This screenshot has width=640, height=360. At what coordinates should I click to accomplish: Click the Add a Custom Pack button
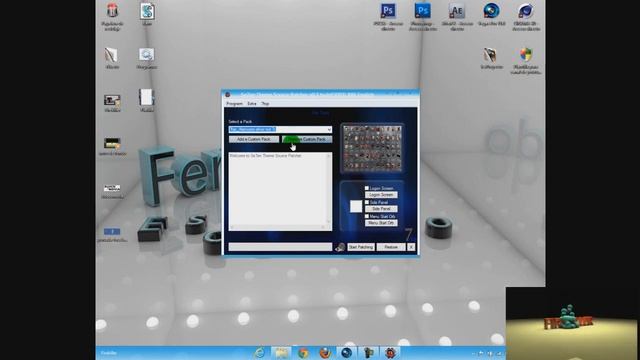tap(254, 139)
